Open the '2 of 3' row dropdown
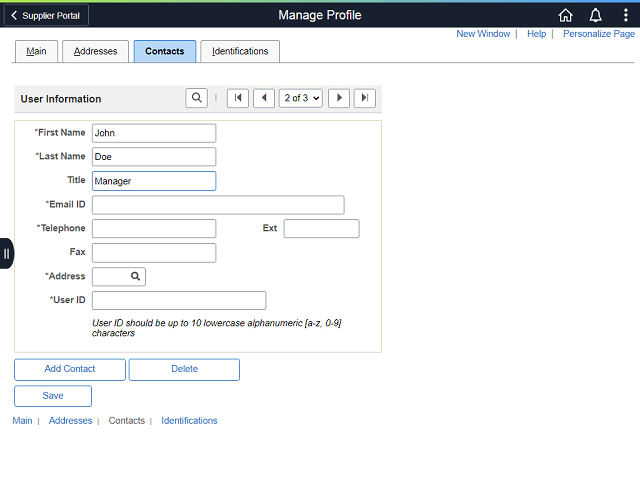The height and width of the screenshot is (480, 640). pos(301,98)
